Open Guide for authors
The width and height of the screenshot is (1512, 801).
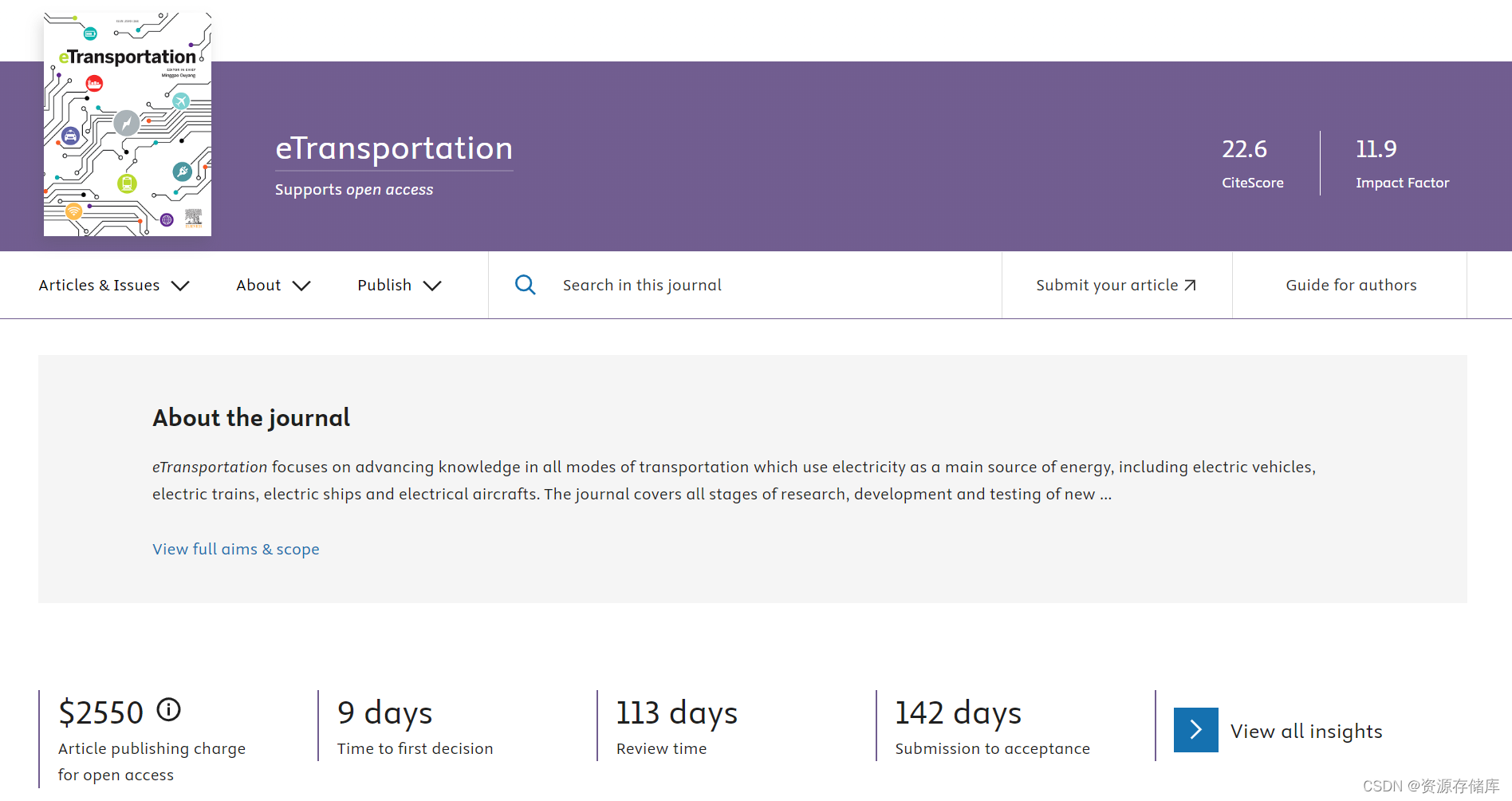tap(1351, 285)
